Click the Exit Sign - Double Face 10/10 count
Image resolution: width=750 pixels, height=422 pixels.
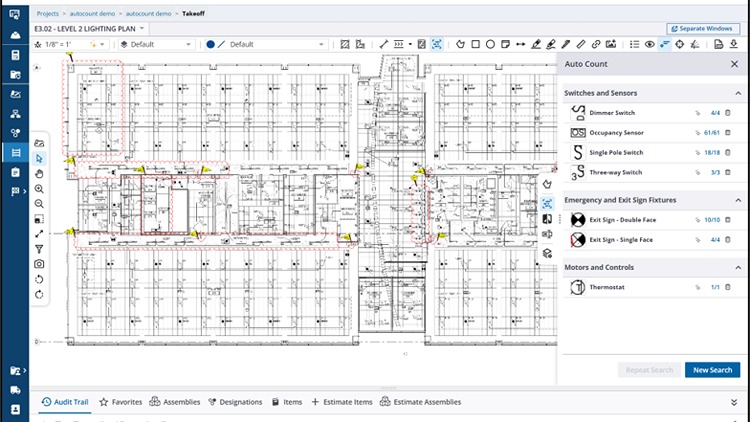click(712, 220)
